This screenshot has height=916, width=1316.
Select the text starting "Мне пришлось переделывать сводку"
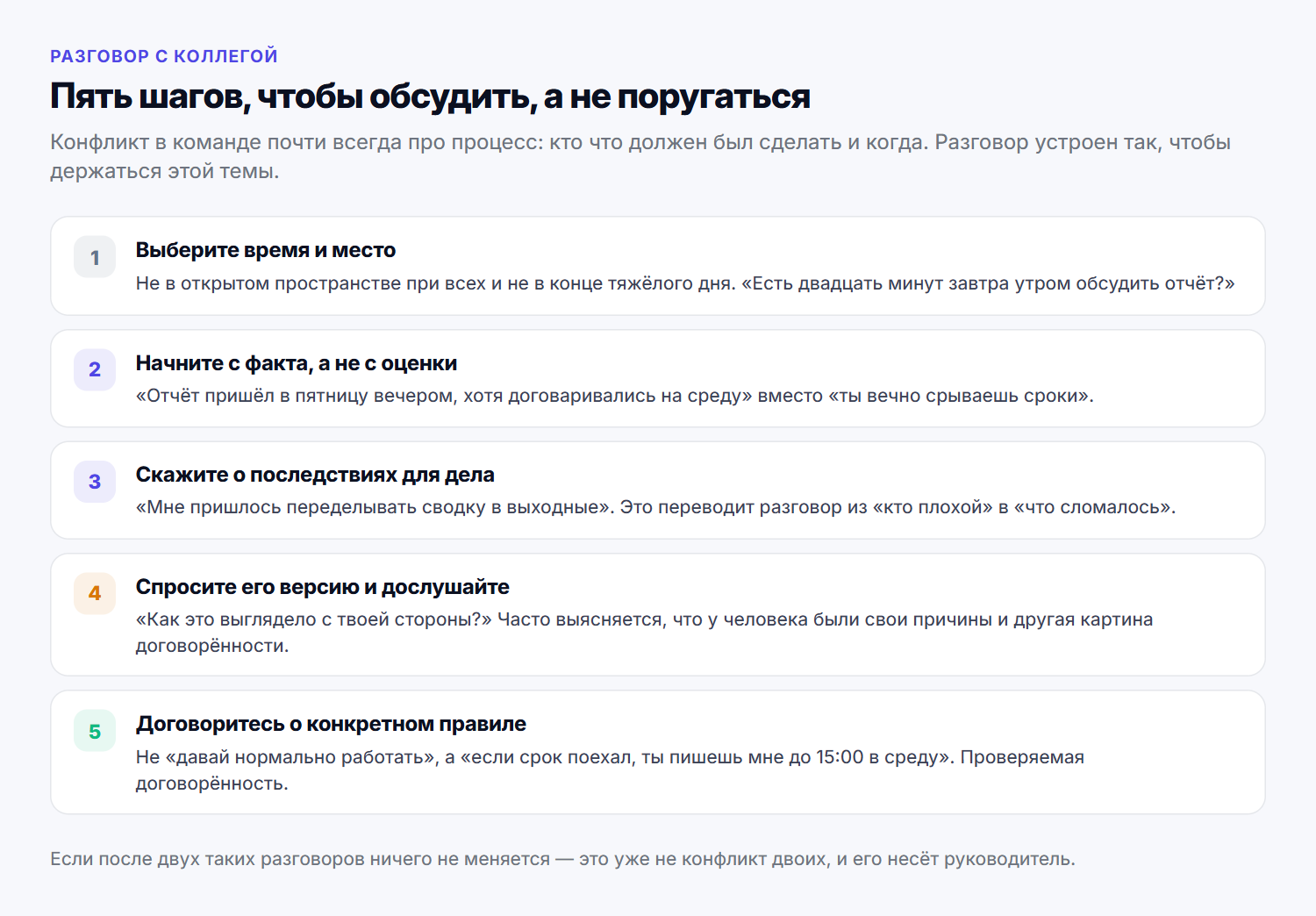pyautogui.click(x=656, y=507)
